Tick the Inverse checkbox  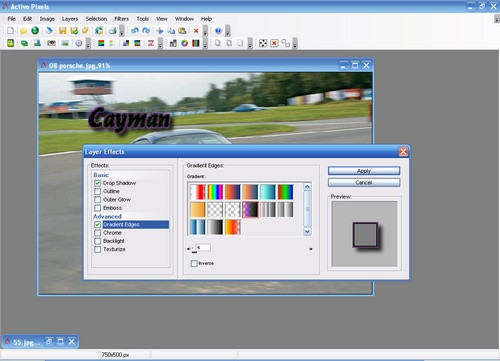tap(194, 263)
